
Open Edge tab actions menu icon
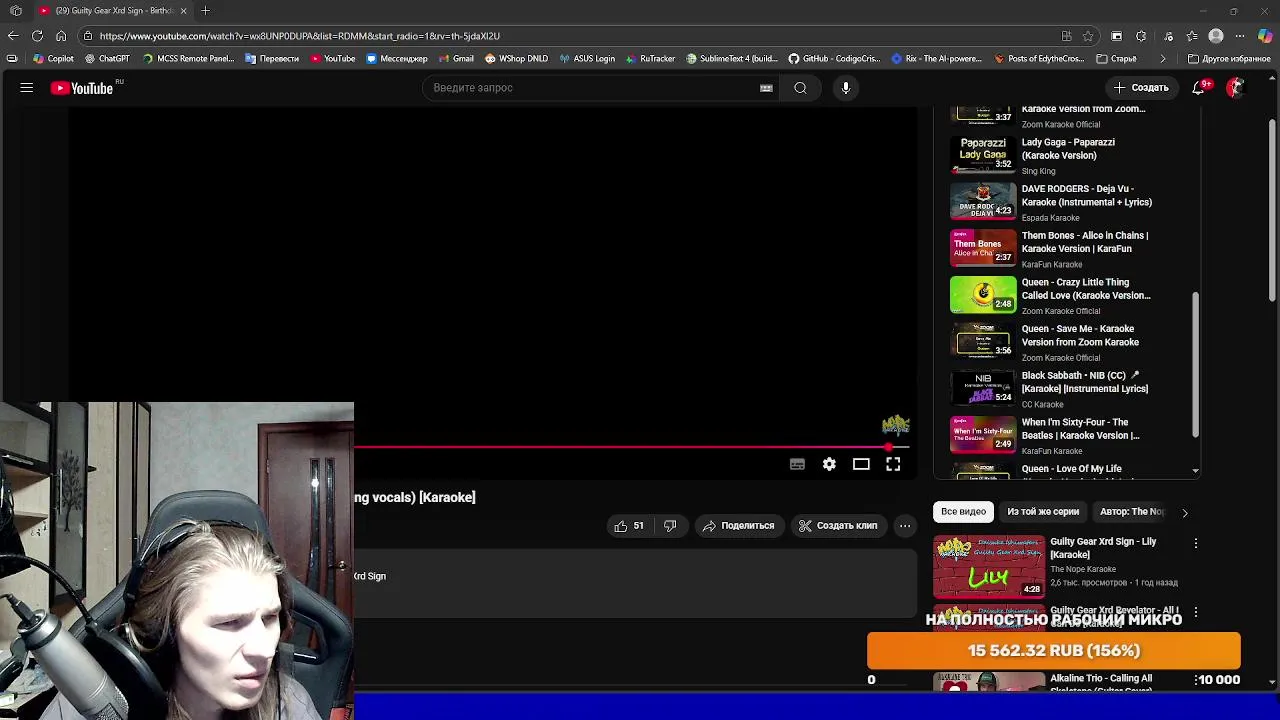click(x=16, y=11)
